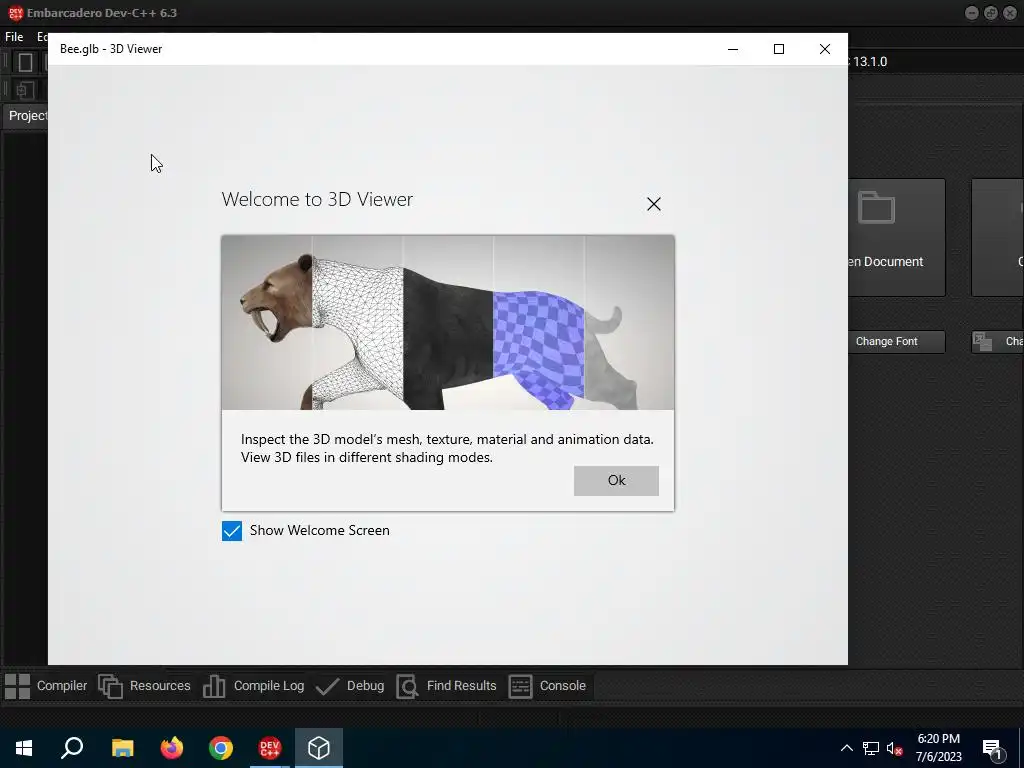The image size is (1024, 768).
Task: Close the Welcome to 3D Viewer dialog
Action: coord(654,204)
